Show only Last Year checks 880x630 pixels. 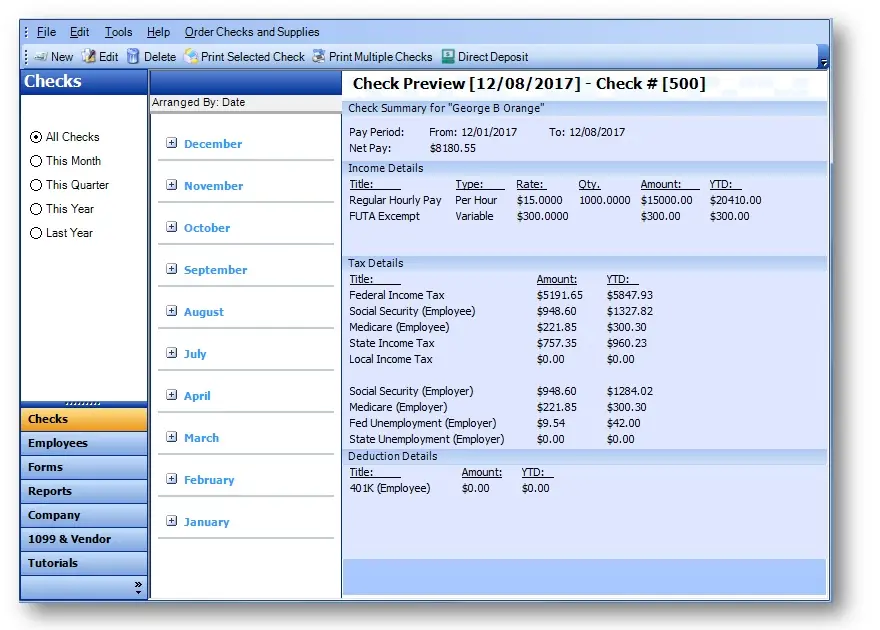(36, 233)
